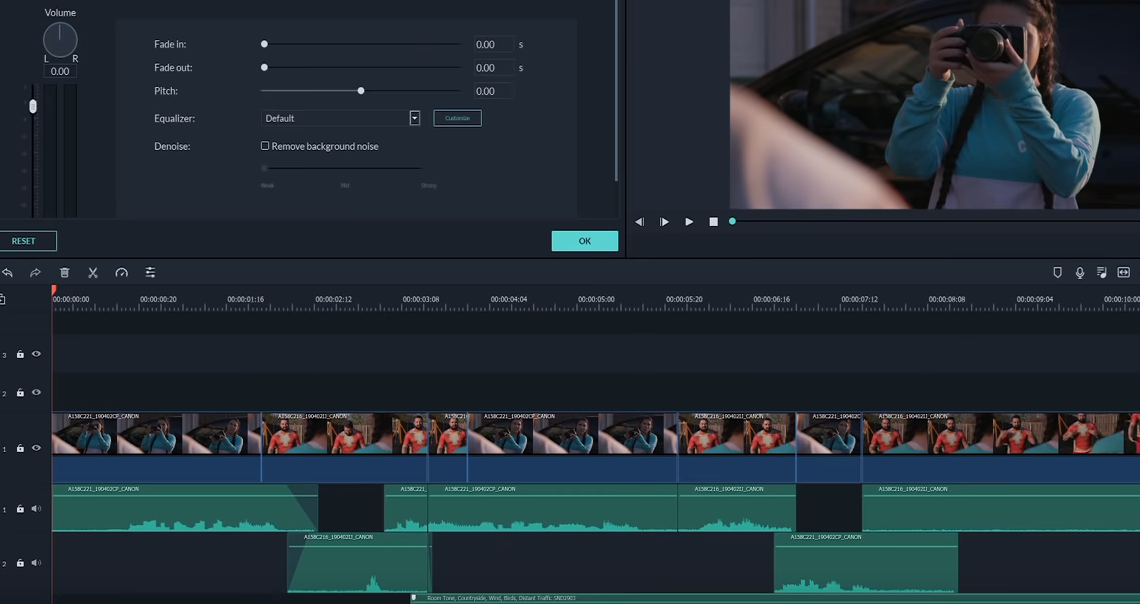Click the Volume level fader handle
The height and width of the screenshot is (604, 1140).
pos(33,107)
